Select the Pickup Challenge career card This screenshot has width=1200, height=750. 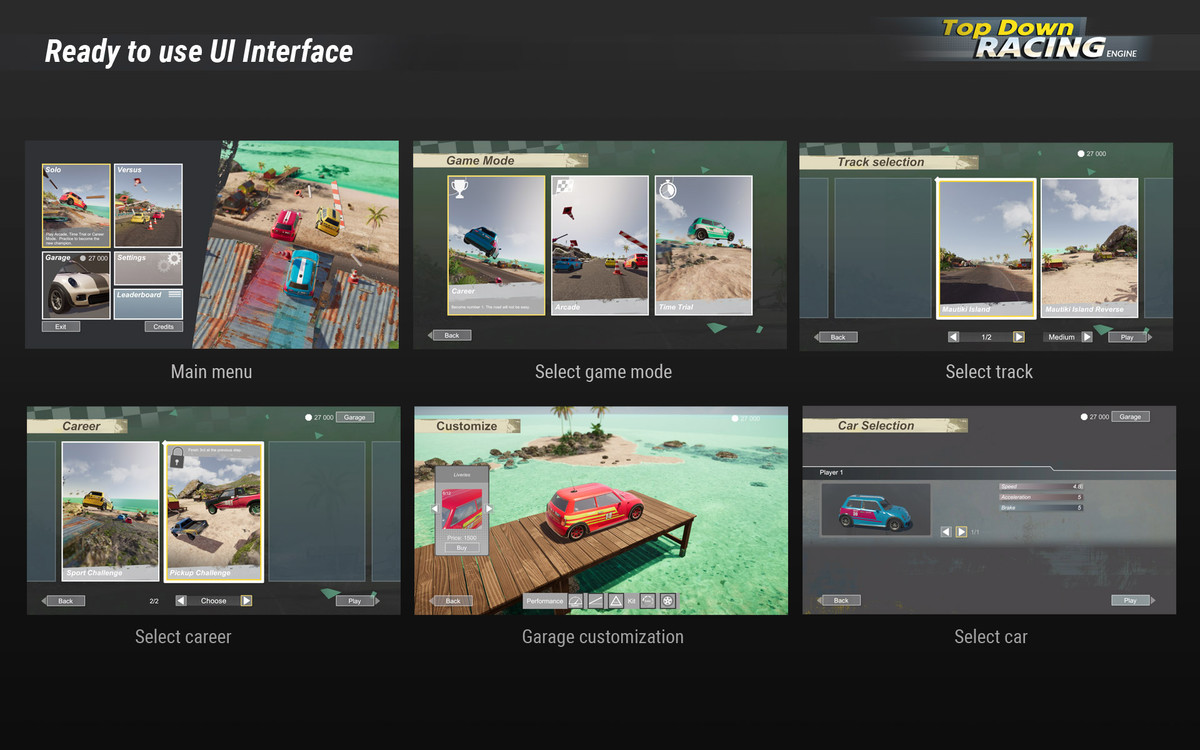(214, 512)
